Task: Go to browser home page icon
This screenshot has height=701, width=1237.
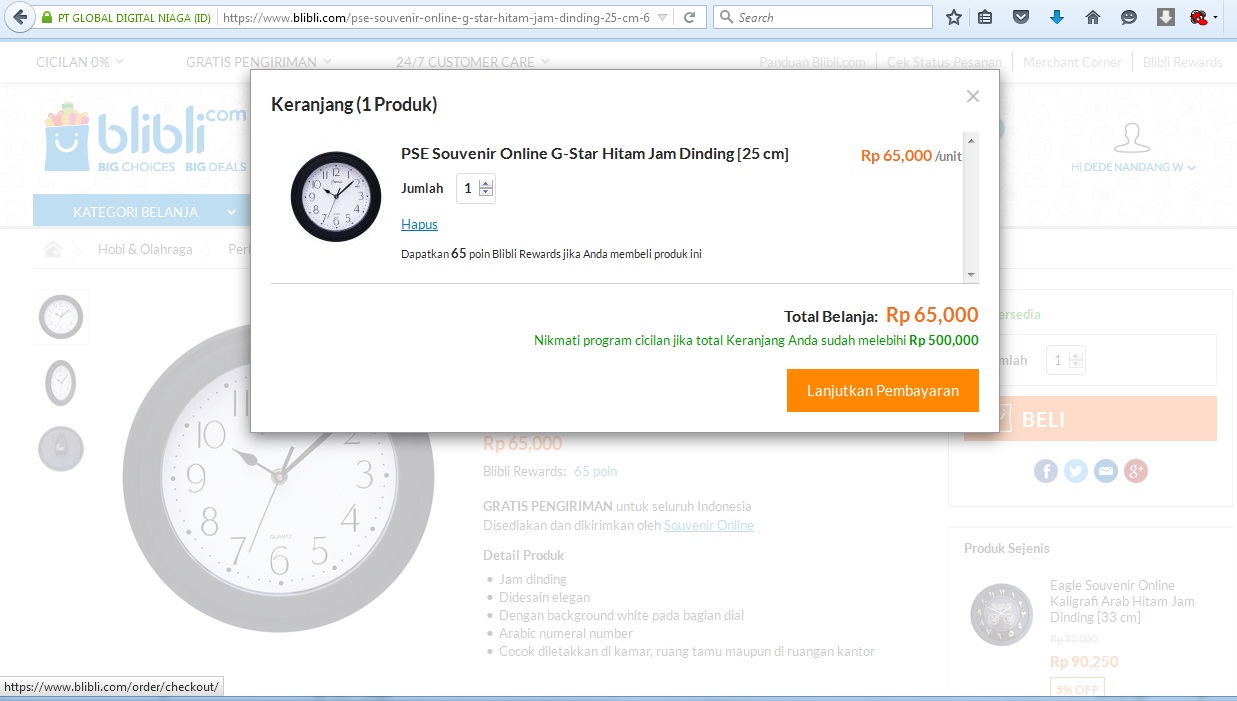Action: coord(1093,17)
